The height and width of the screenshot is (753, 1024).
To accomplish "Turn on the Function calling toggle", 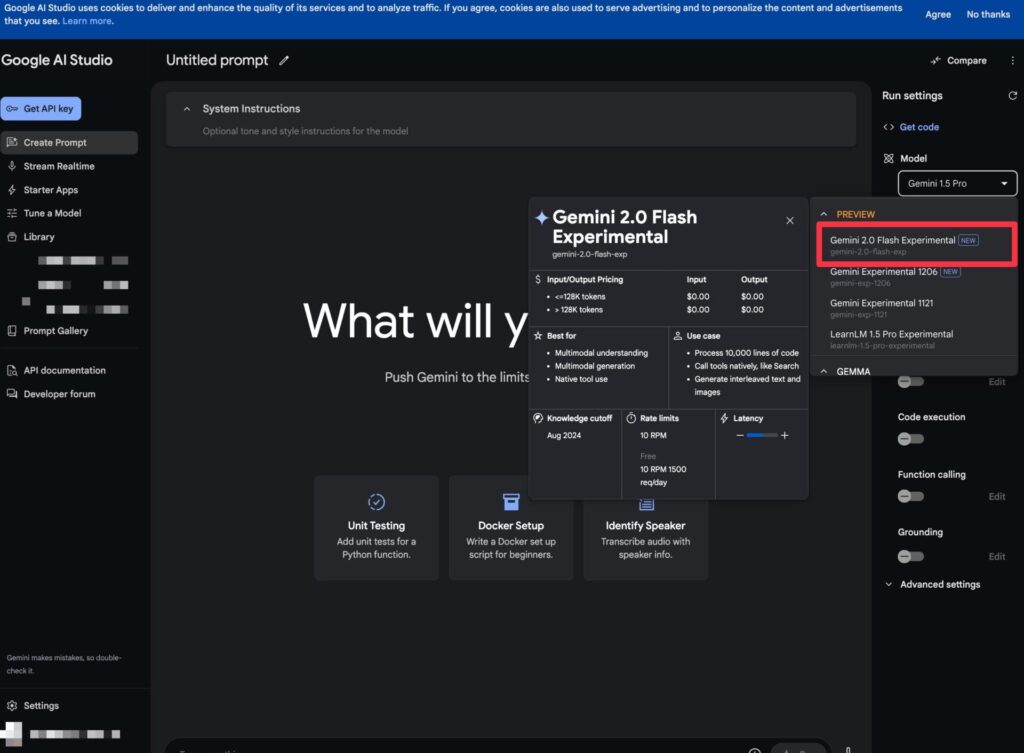I will [910, 496].
